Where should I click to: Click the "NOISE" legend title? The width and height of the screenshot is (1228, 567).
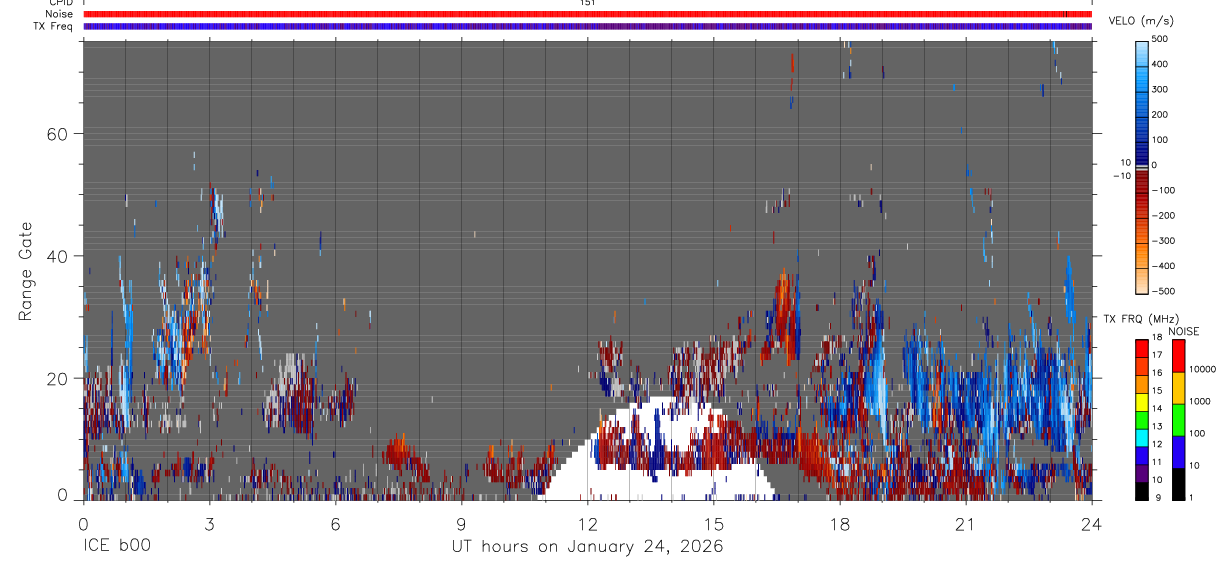pyautogui.click(x=1182, y=331)
